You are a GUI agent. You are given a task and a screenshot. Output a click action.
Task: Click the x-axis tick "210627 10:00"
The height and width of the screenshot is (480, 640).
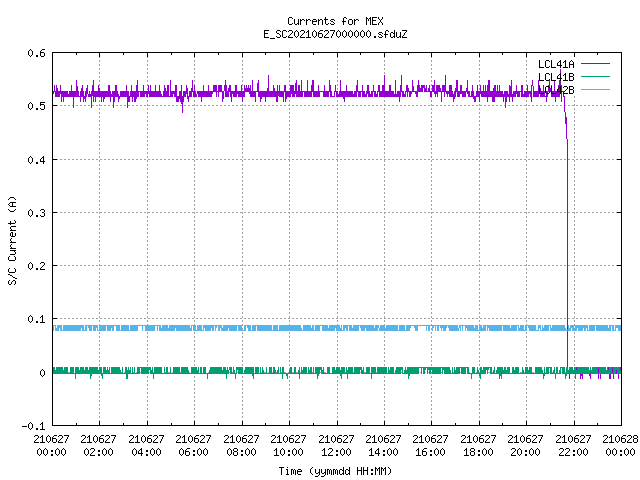pyautogui.click(x=288, y=445)
